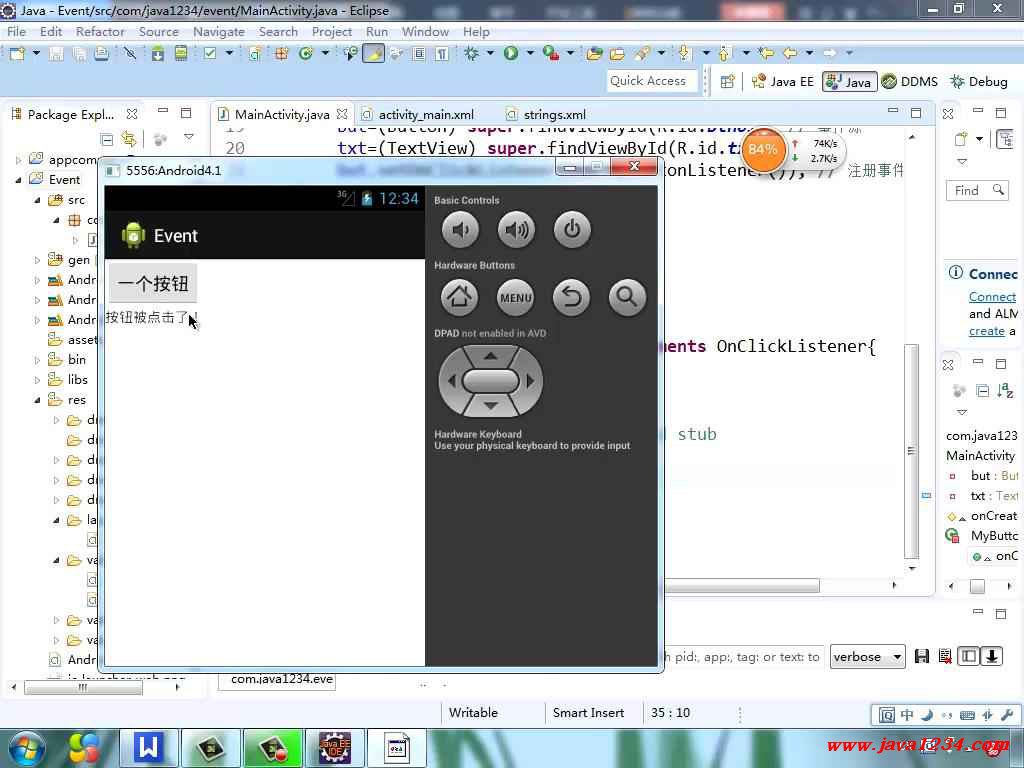Click the green Run toolbar icon
1024x768 pixels.
(x=511, y=54)
